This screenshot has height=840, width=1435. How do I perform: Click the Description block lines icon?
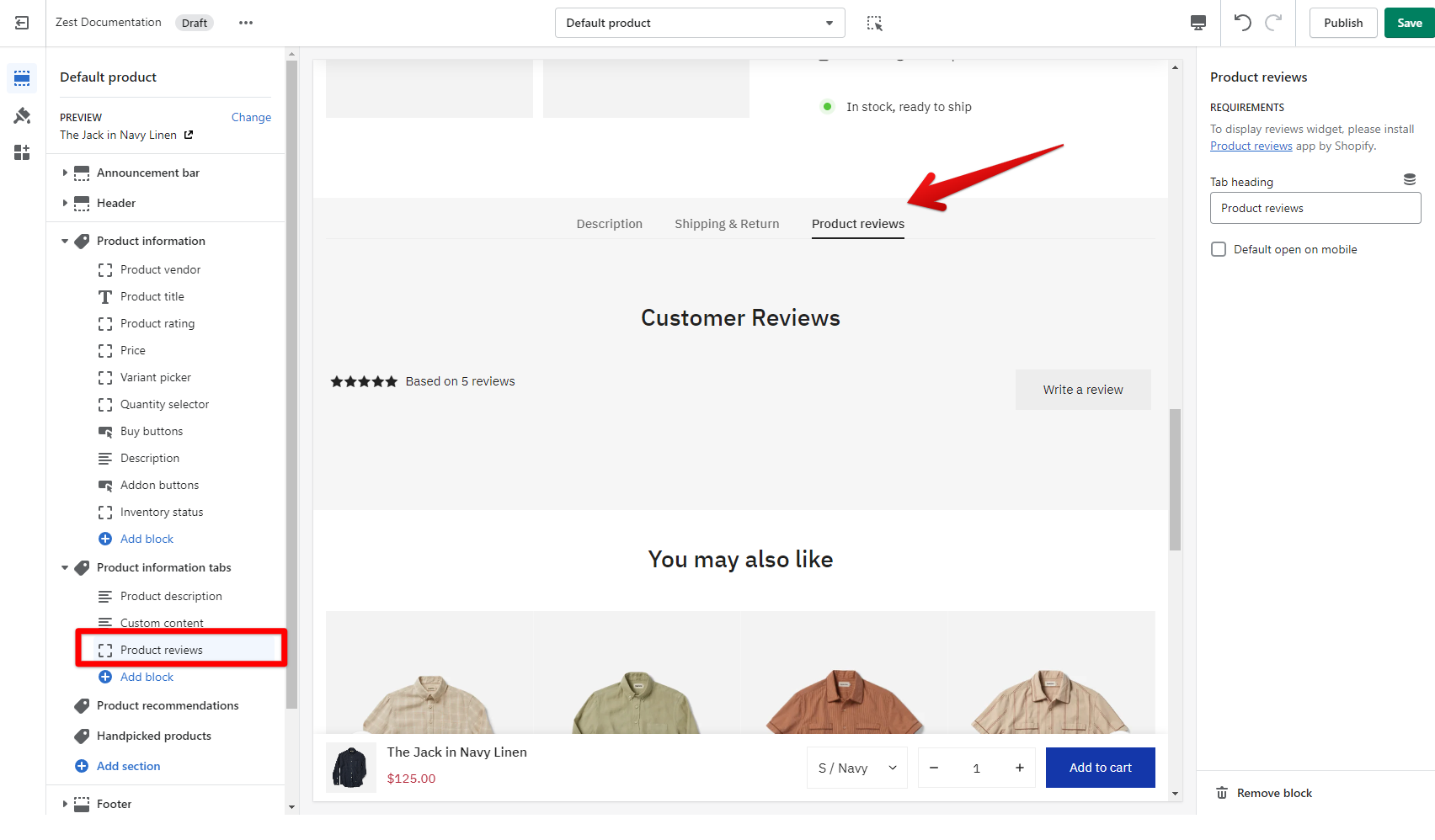point(105,458)
